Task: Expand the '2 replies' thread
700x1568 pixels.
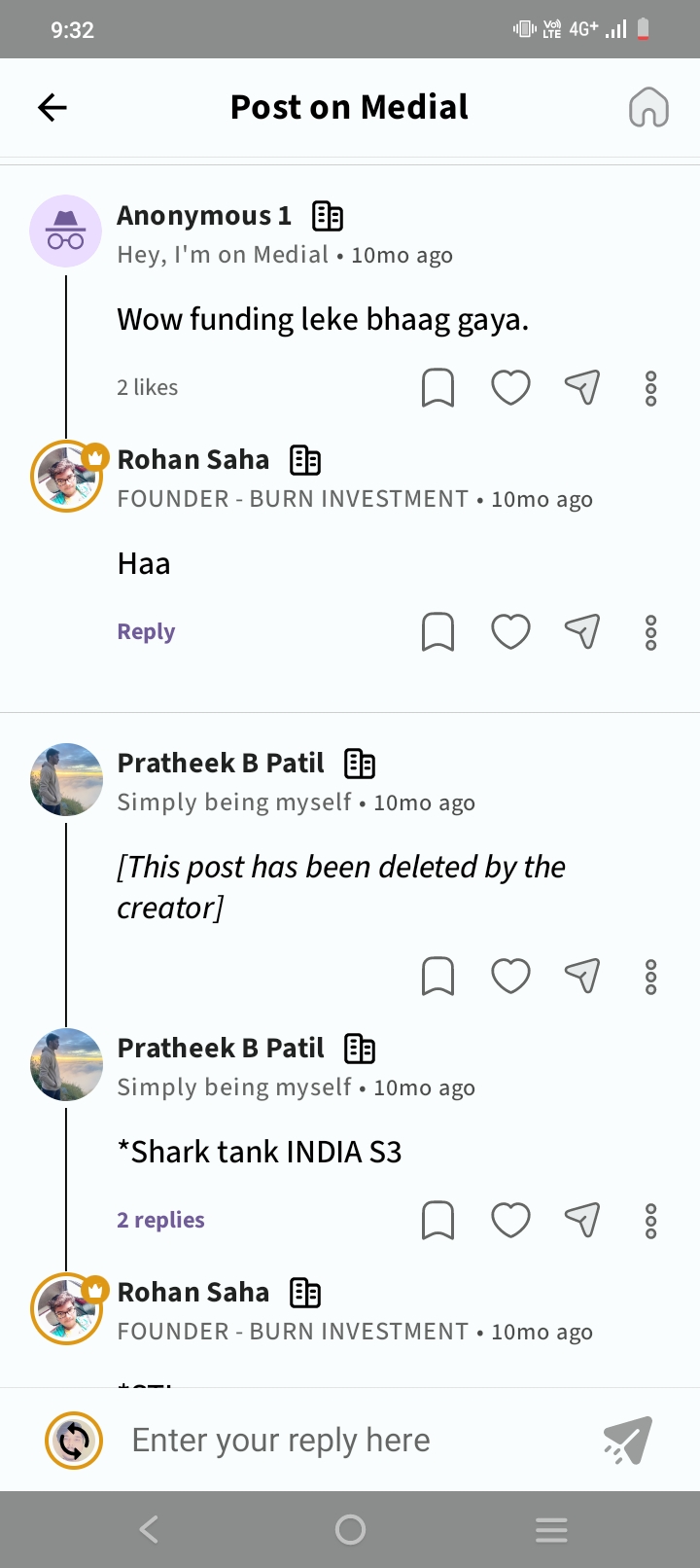Action: tap(160, 1220)
